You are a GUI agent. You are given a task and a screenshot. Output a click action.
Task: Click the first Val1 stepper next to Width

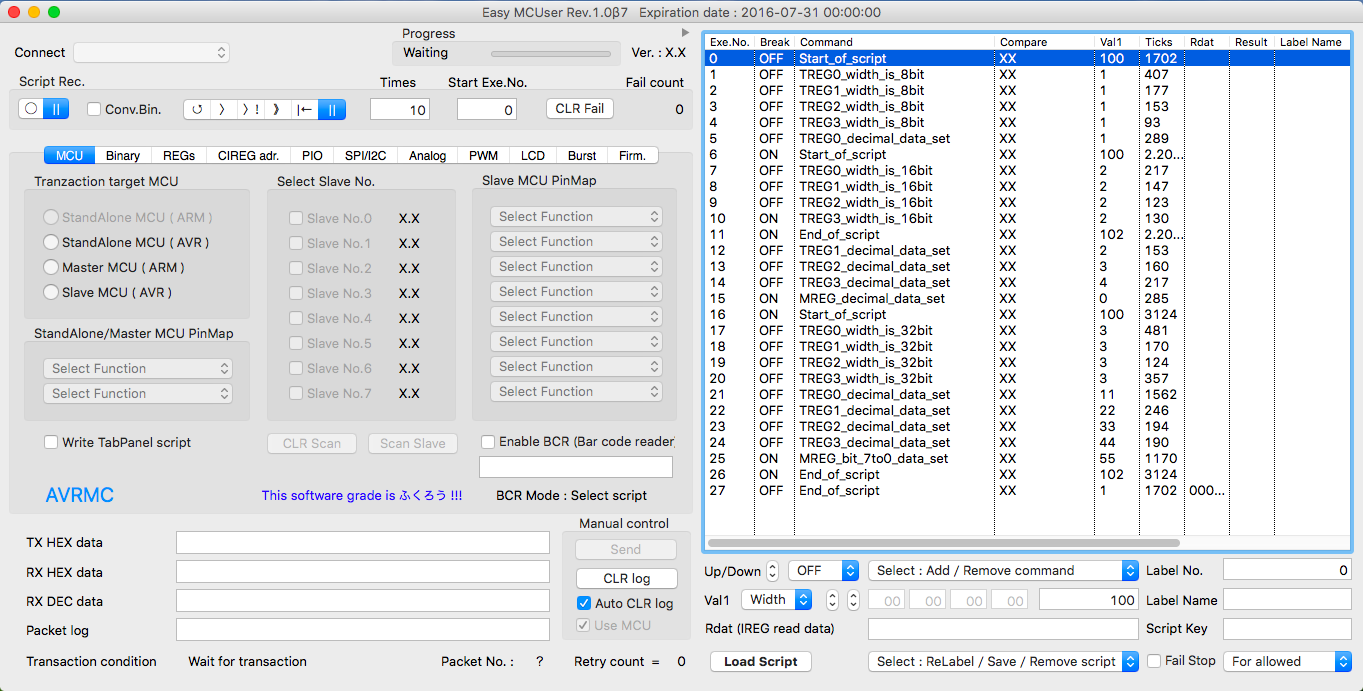(832, 600)
